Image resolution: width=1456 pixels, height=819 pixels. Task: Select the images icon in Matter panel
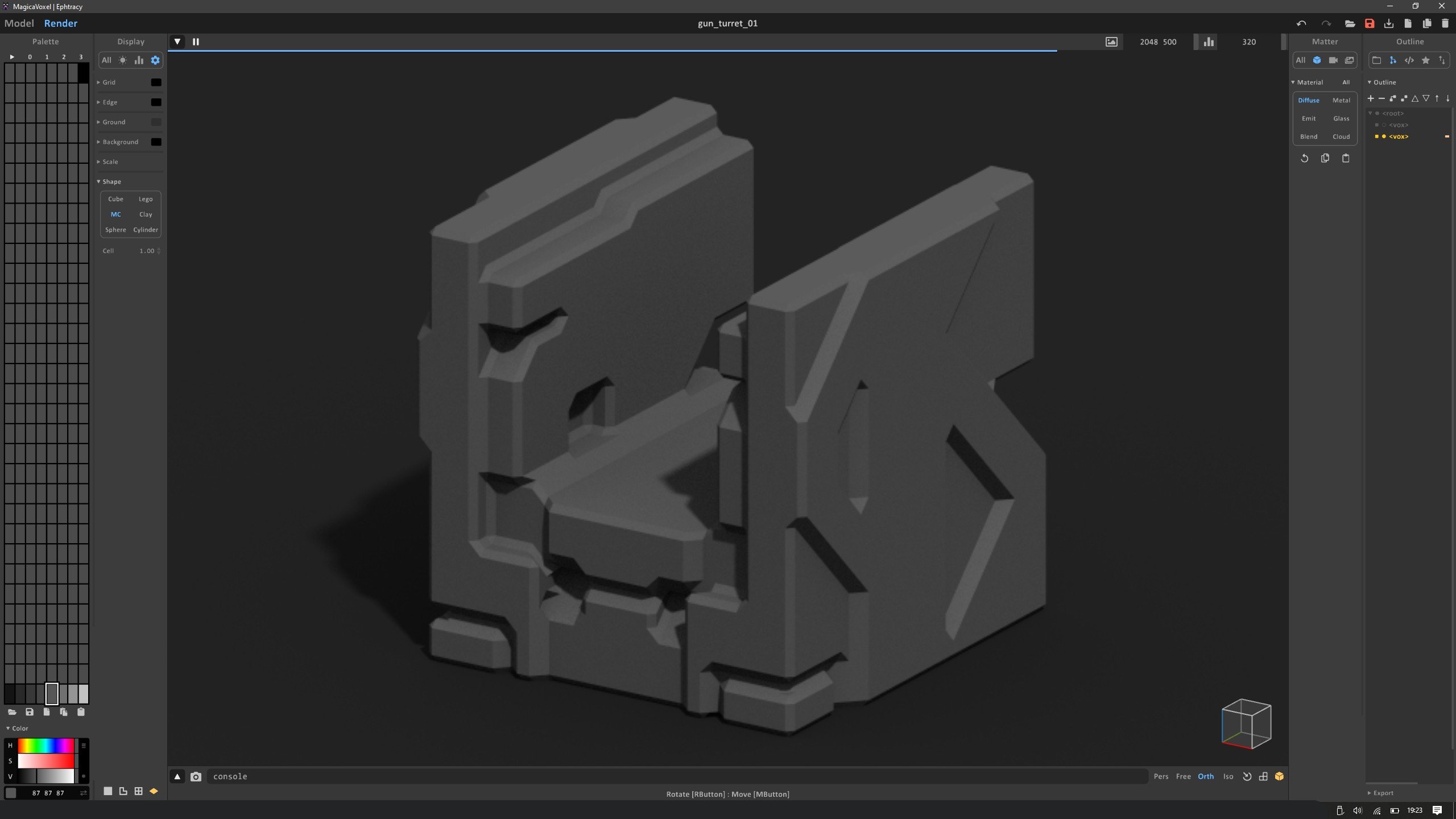(x=1349, y=60)
